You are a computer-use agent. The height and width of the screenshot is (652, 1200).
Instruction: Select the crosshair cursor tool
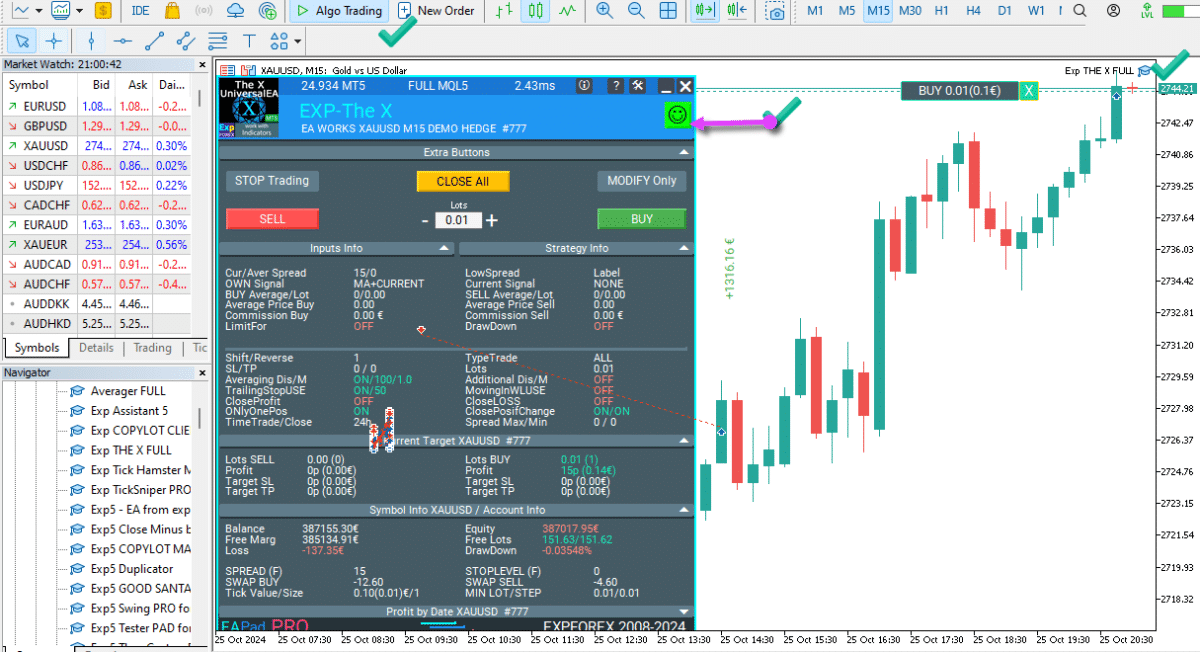[x=54, y=41]
